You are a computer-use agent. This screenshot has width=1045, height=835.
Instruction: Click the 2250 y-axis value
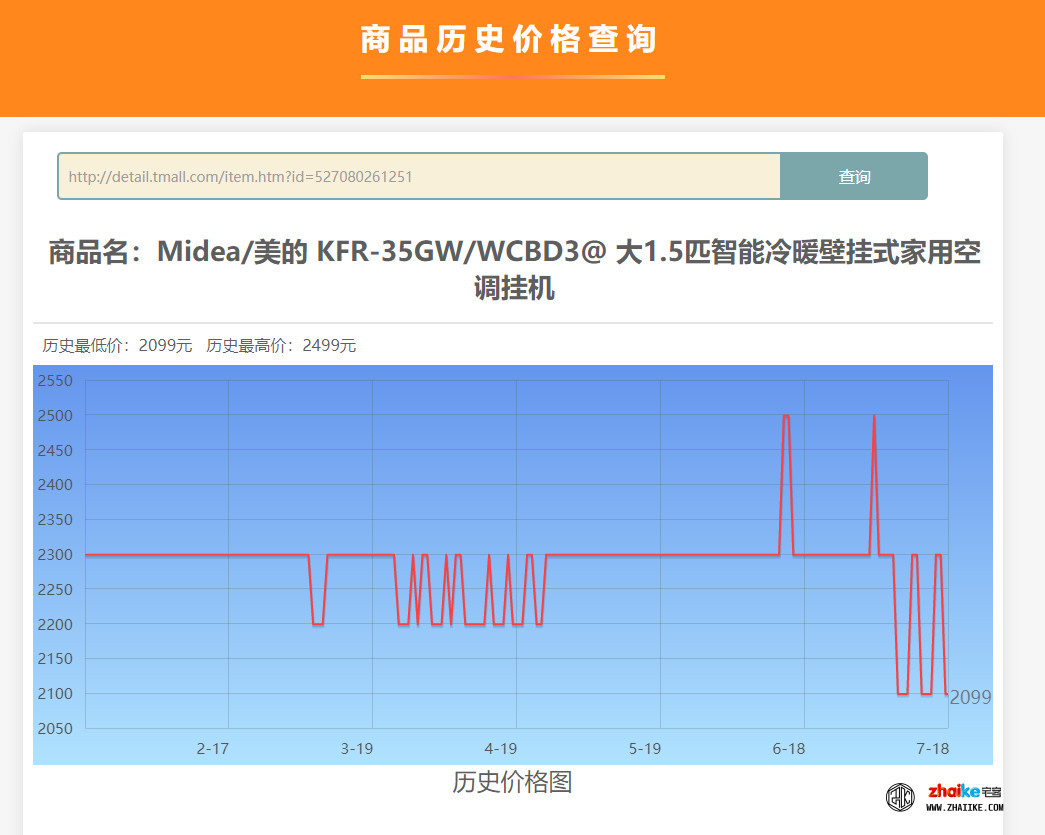click(55, 589)
